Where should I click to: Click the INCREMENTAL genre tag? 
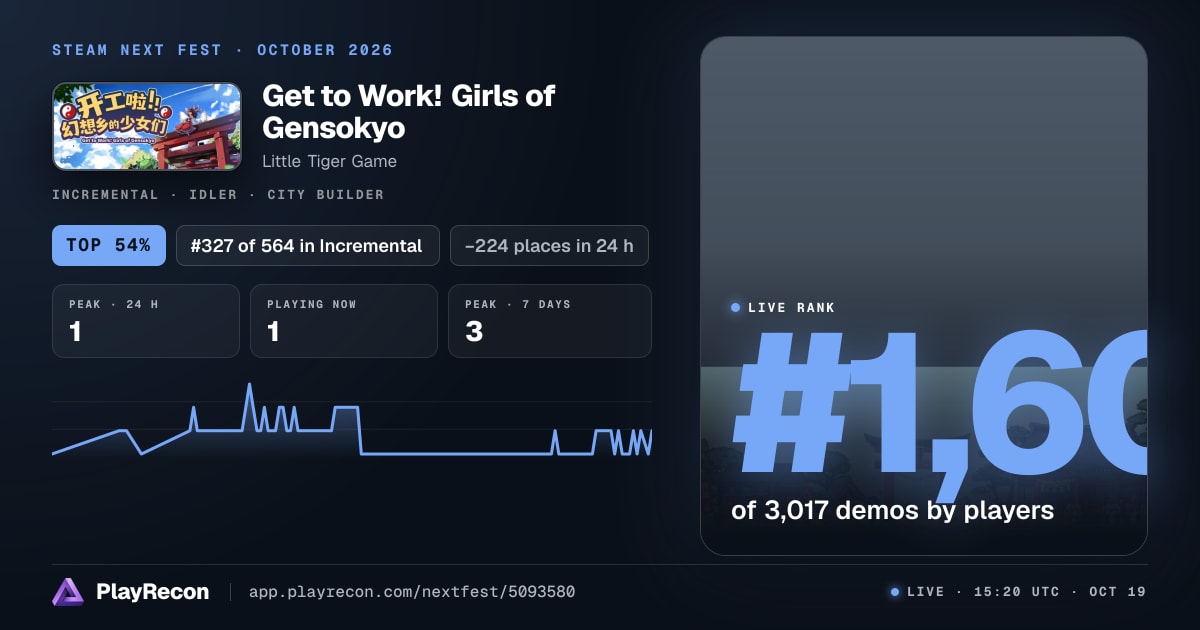pyautogui.click(x=105, y=195)
